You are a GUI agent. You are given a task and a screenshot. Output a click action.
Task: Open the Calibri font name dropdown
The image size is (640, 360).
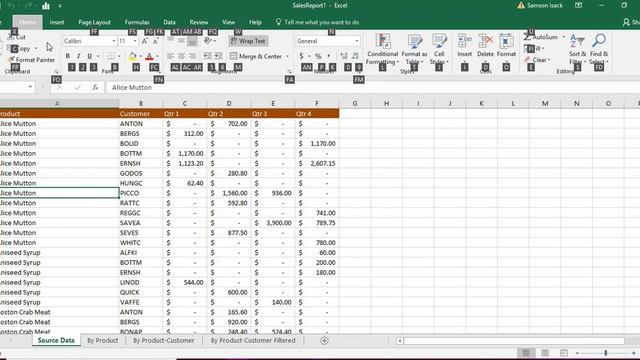click(x=113, y=41)
